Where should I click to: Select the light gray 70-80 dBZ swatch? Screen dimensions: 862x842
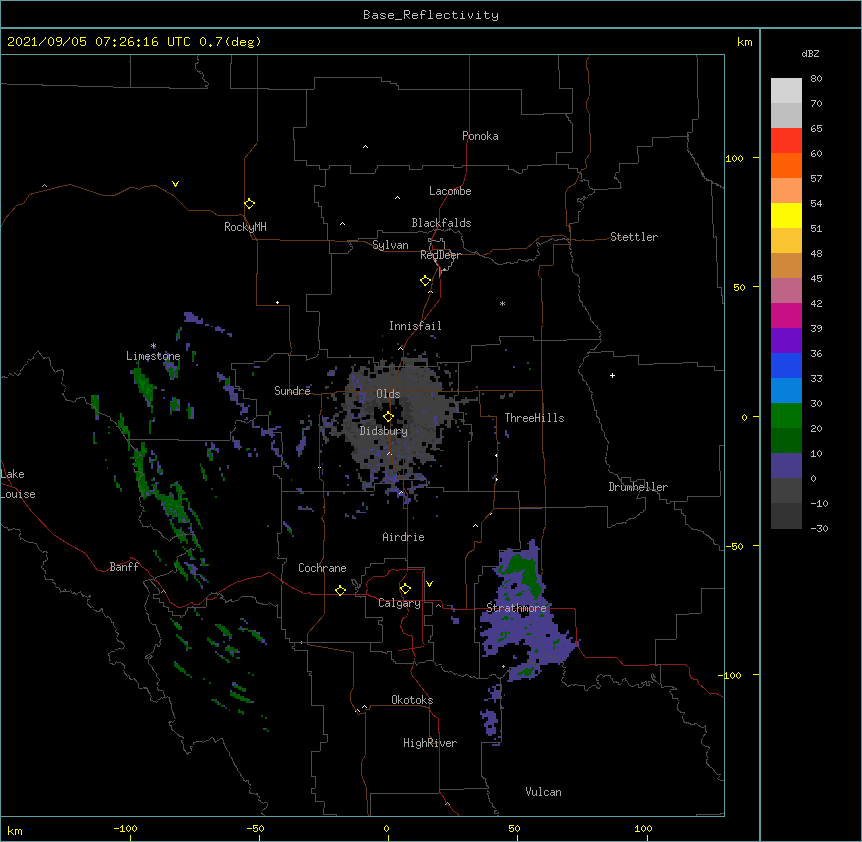786,91
